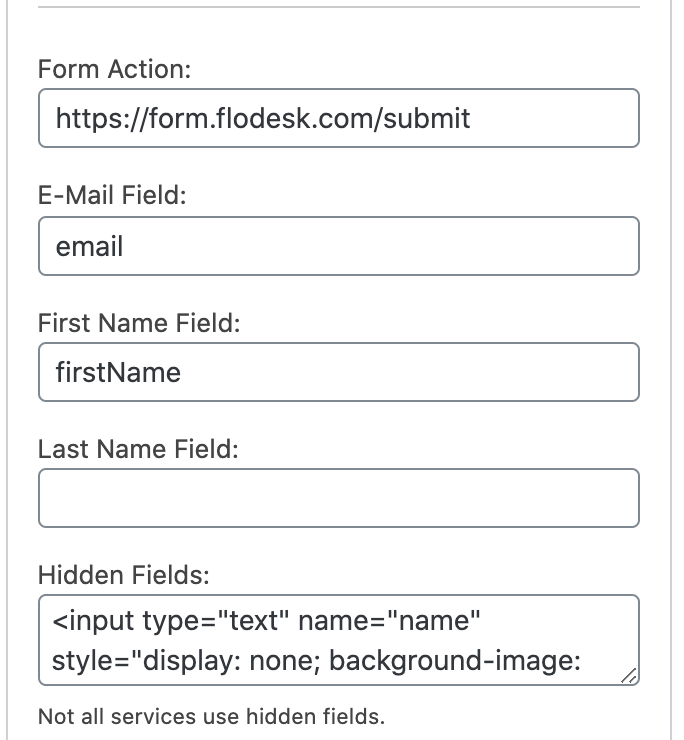
Task: Click the "E-Mail Field:" label
Action: tap(112, 196)
